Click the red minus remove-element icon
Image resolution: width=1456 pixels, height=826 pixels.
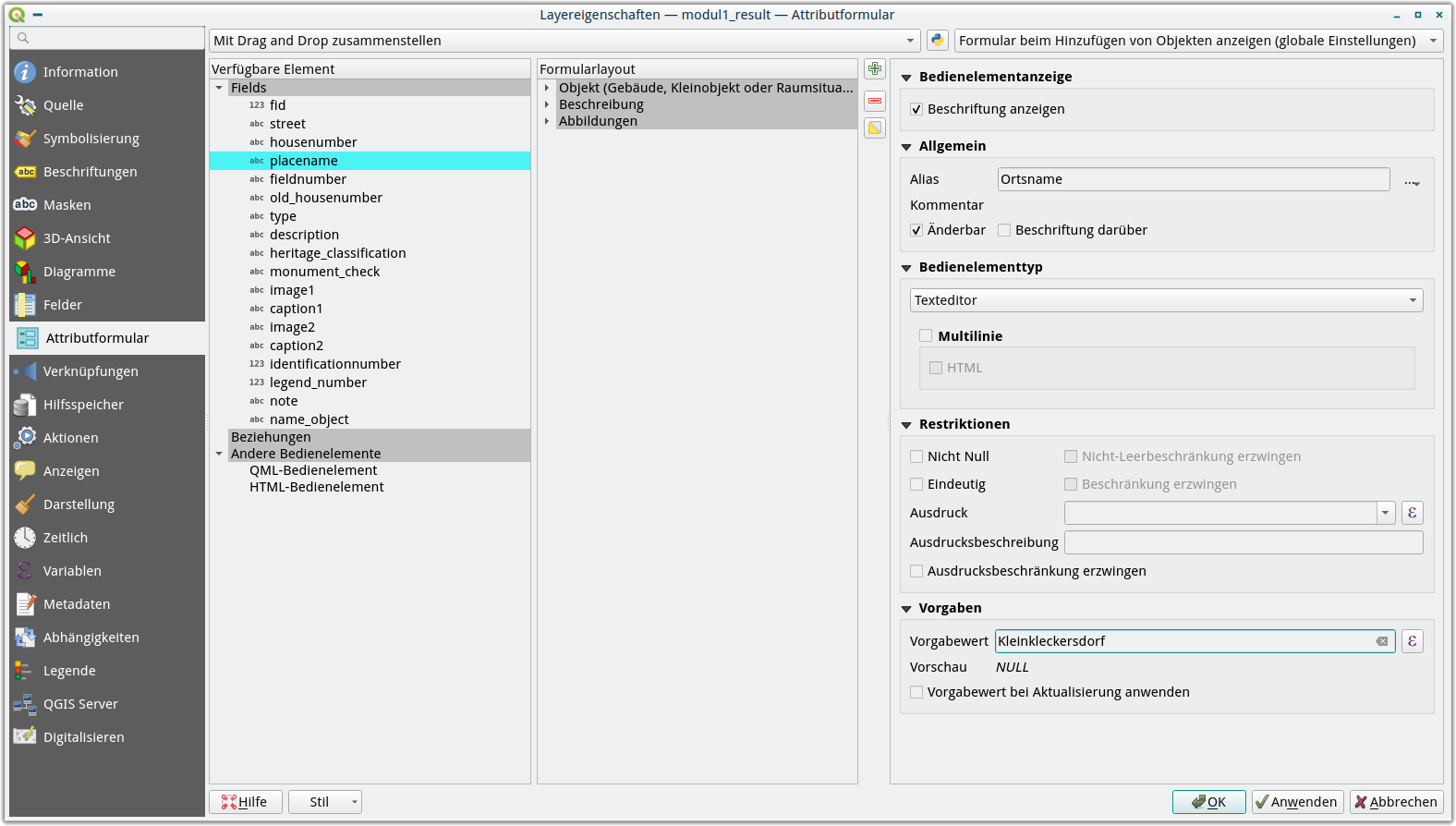tap(874, 100)
